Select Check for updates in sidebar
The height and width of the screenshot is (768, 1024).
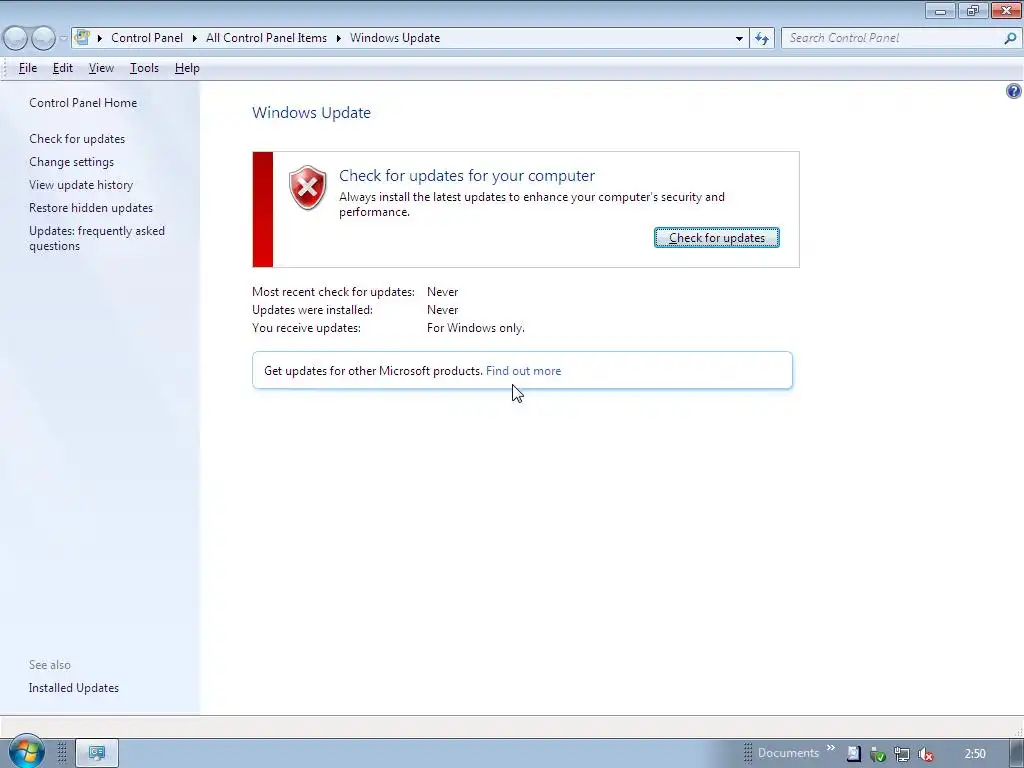click(77, 139)
